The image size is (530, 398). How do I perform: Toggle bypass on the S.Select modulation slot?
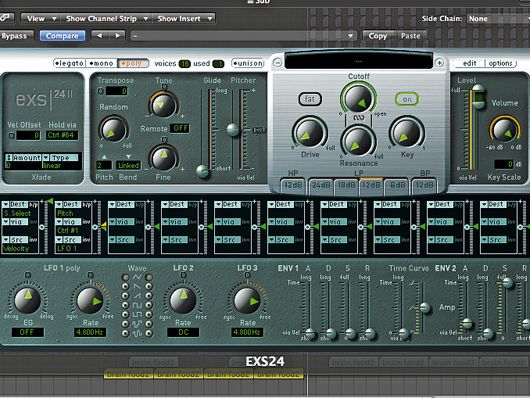(33, 205)
